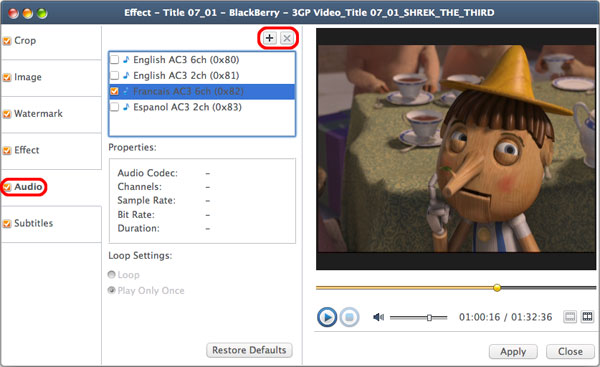
Task: Start playback with the play button
Action: point(327,317)
